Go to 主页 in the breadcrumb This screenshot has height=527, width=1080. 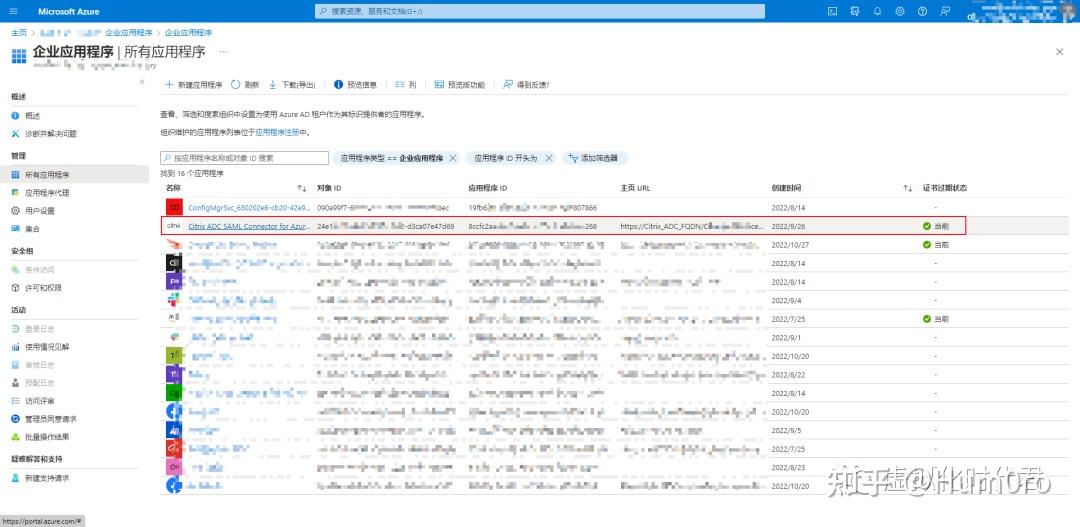(19, 32)
